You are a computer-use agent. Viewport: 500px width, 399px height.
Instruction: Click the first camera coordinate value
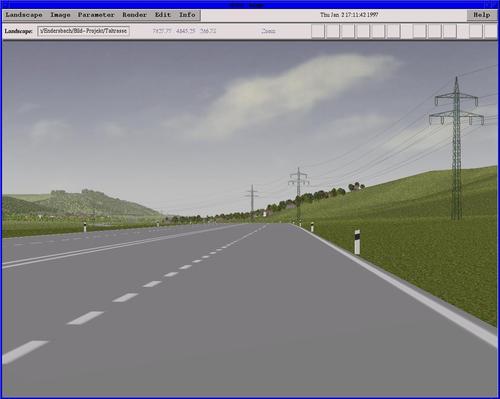[162, 31]
